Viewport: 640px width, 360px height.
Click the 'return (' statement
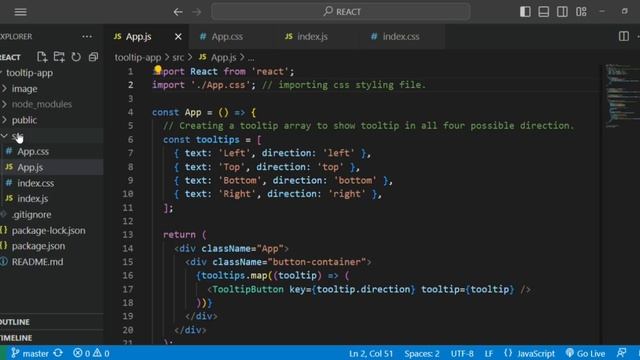point(185,235)
